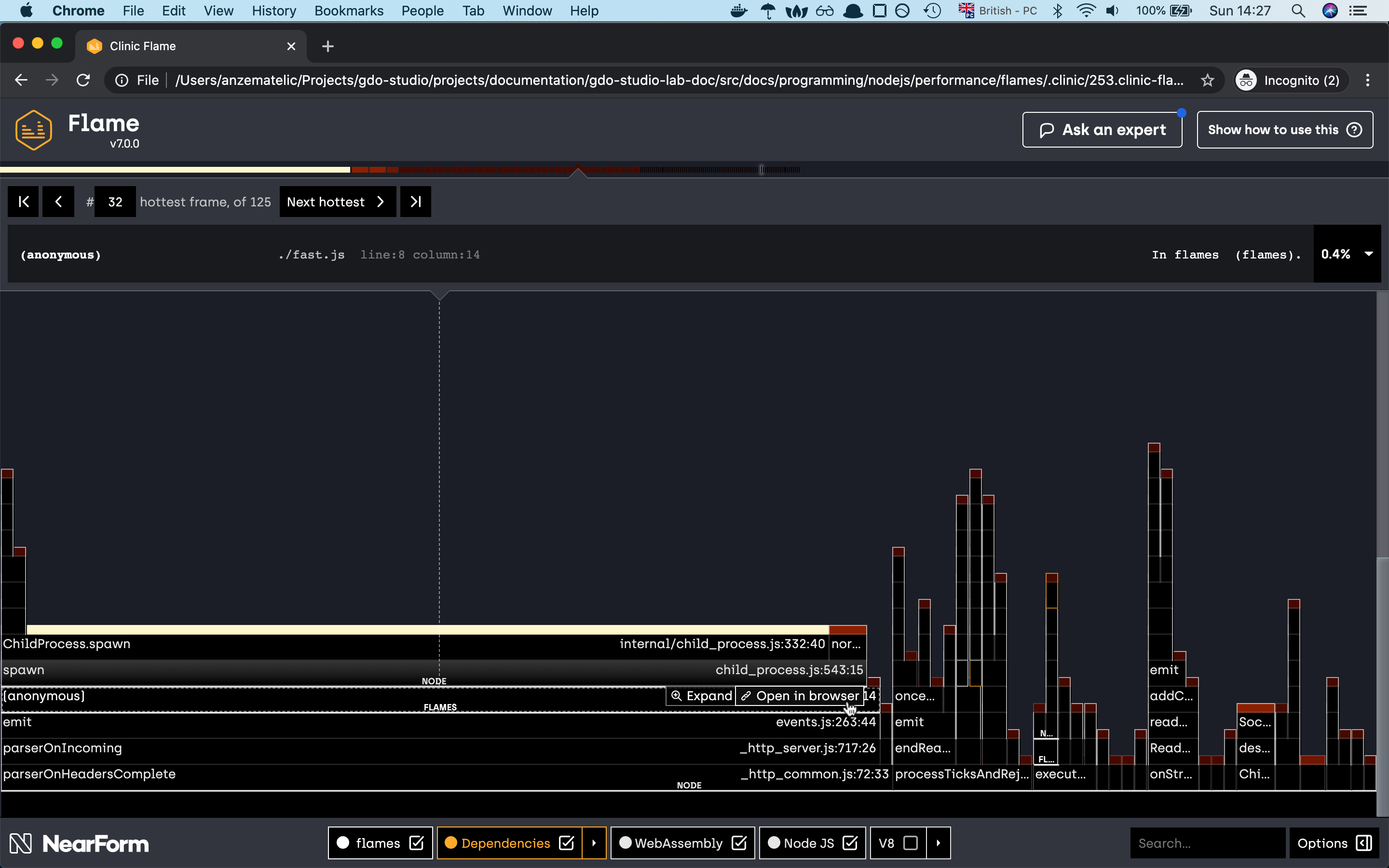
Task: Click inside the Search field
Action: (x=1207, y=843)
